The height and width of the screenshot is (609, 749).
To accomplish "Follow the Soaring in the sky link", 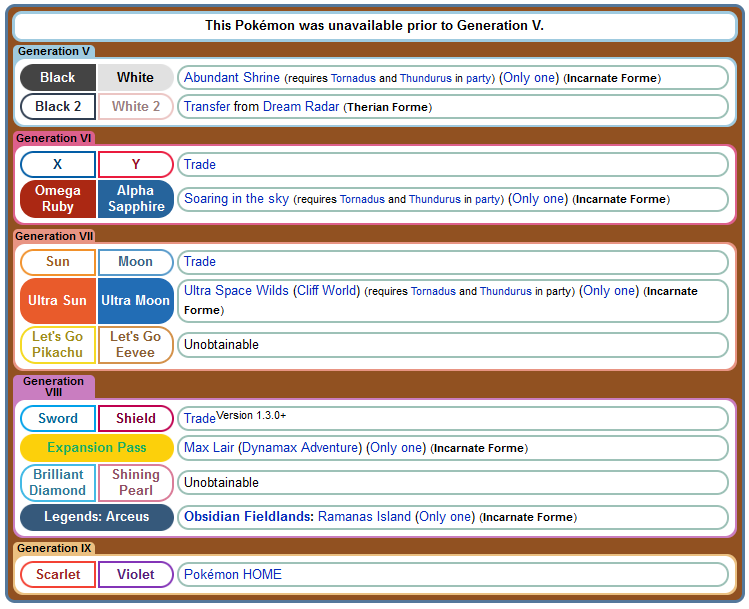I will point(236,199).
